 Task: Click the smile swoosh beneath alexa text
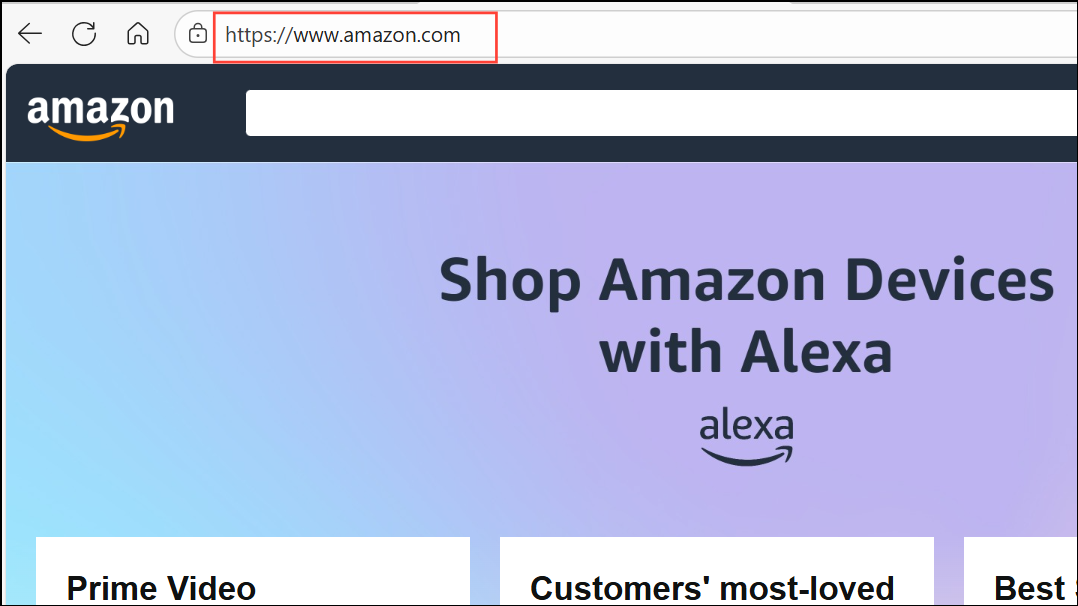[747, 456]
